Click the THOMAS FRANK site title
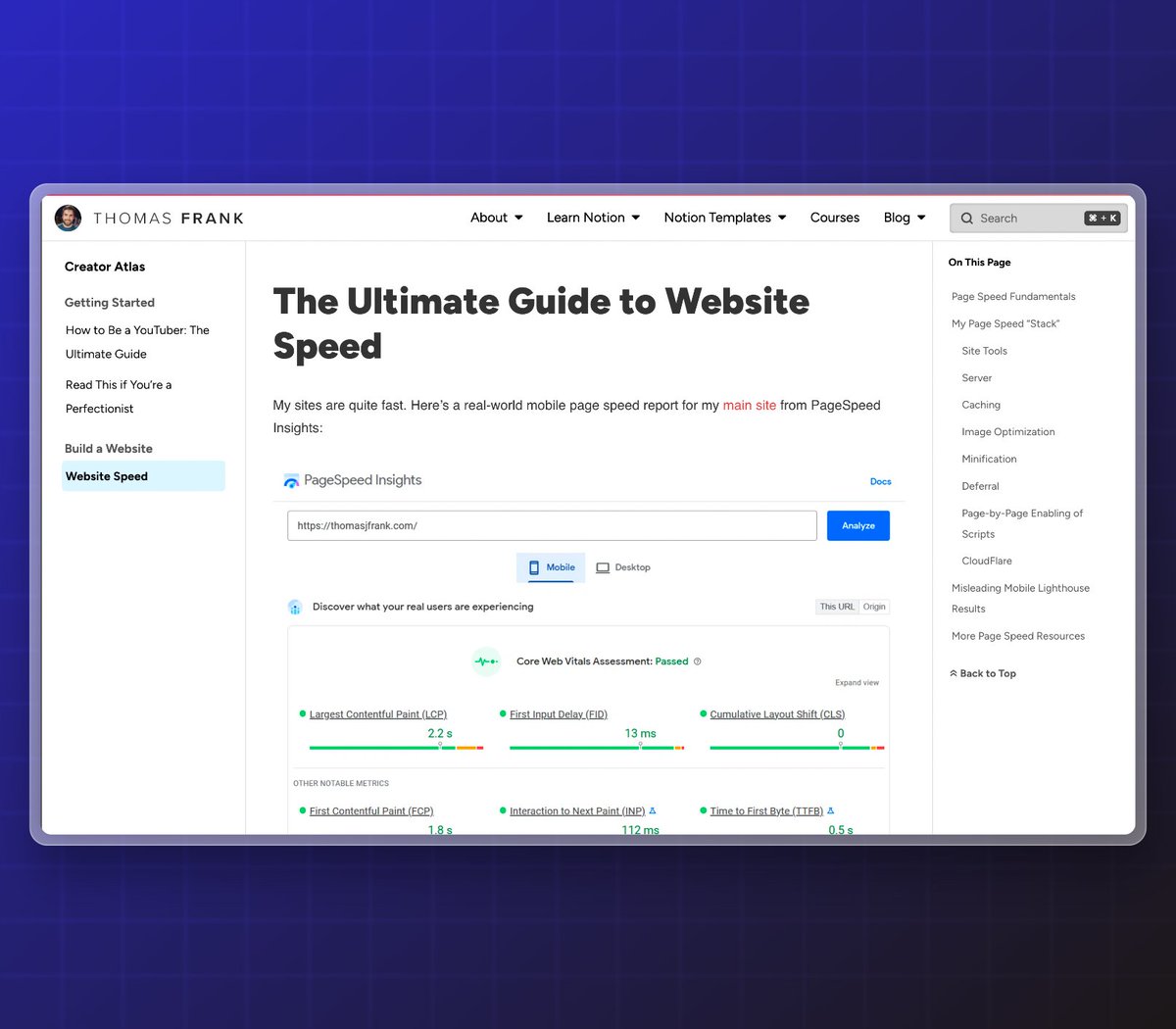 tap(169, 219)
